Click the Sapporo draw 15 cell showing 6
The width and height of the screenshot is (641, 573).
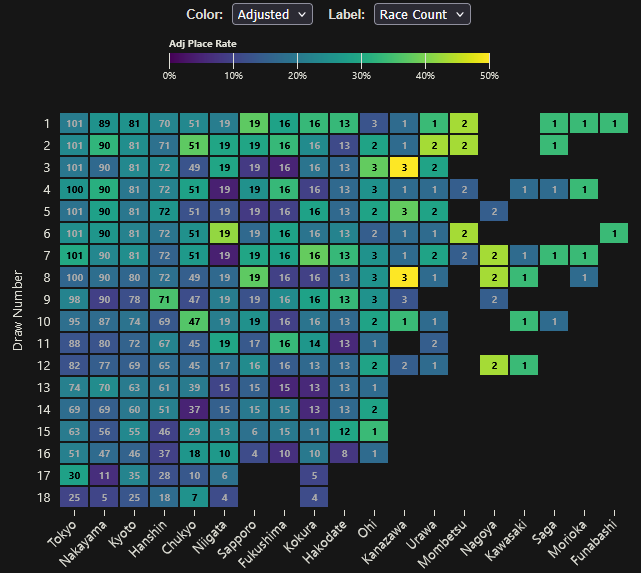[254, 432]
